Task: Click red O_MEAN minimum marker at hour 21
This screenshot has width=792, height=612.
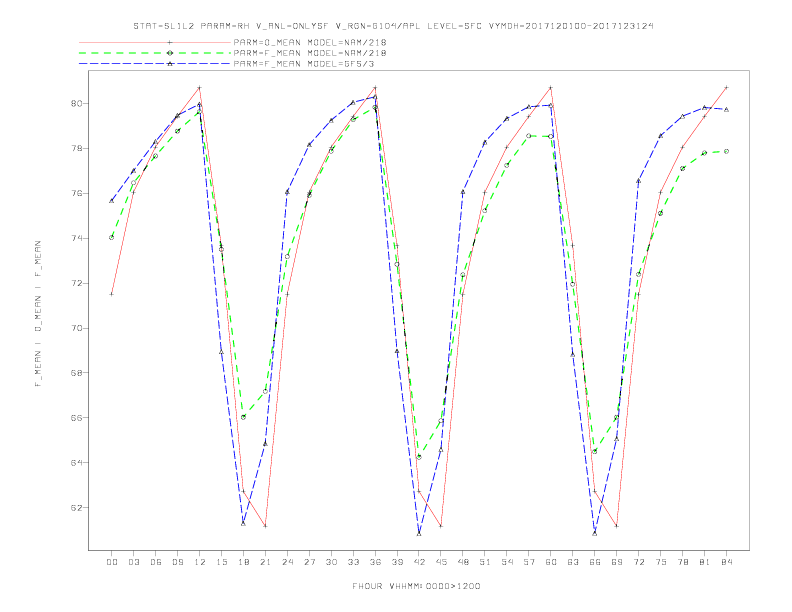Action: pyautogui.click(x=265, y=526)
